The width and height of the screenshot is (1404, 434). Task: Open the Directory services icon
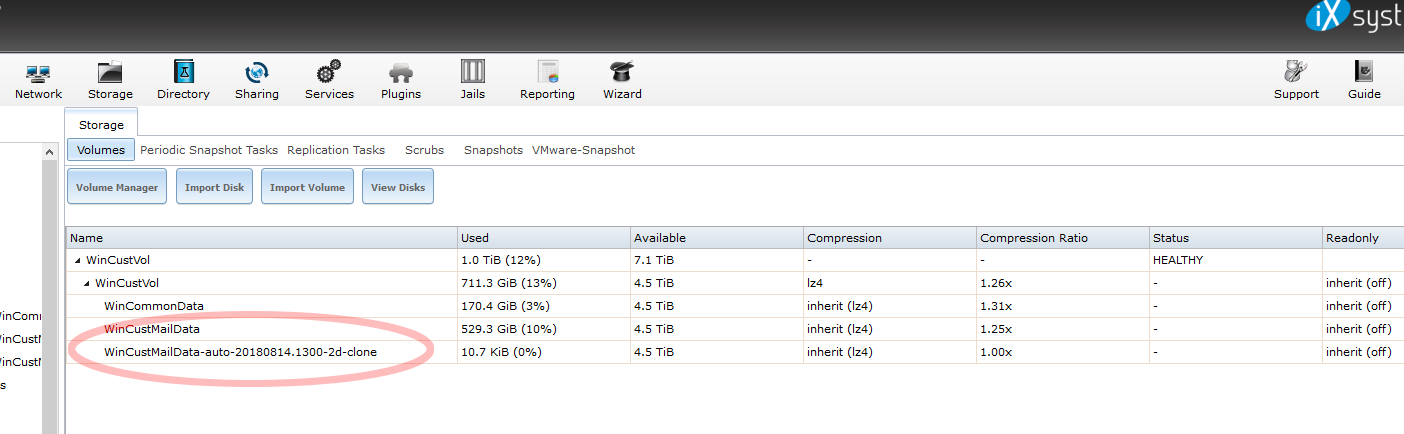click(183, 73)
